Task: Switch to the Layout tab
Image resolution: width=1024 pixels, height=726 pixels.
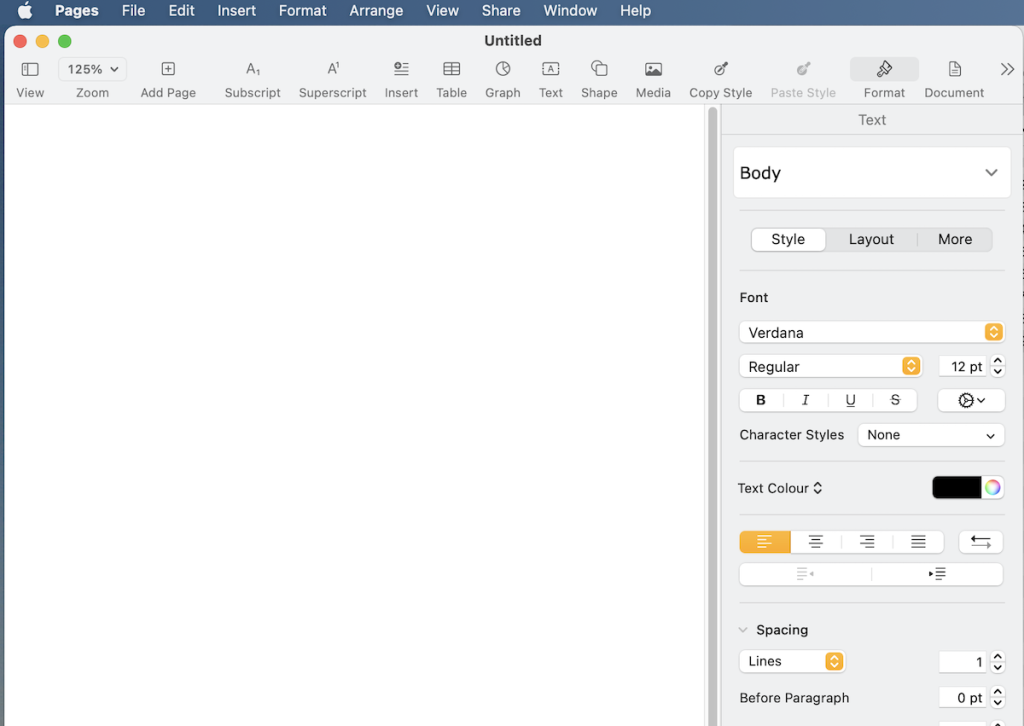Action: click(871, 239)
